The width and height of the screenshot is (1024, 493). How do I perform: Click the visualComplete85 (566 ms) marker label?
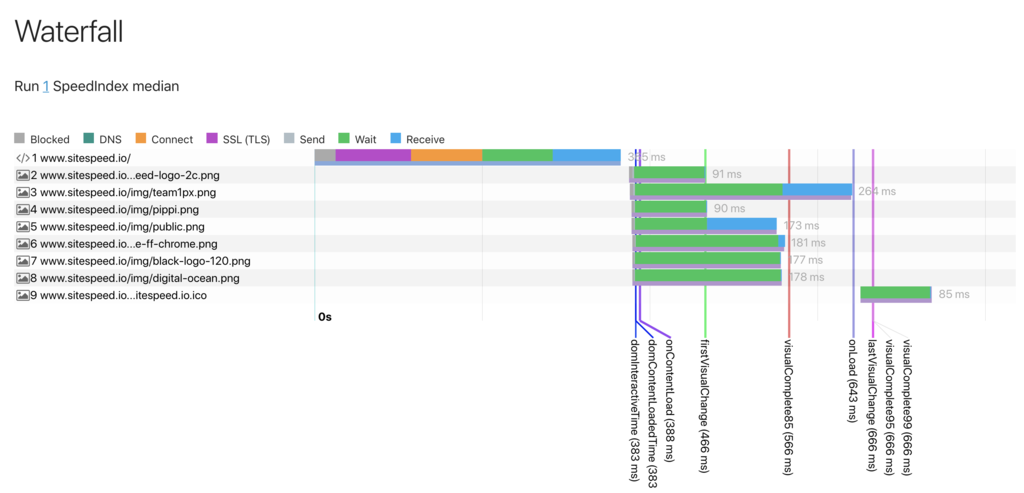point(788,407)
